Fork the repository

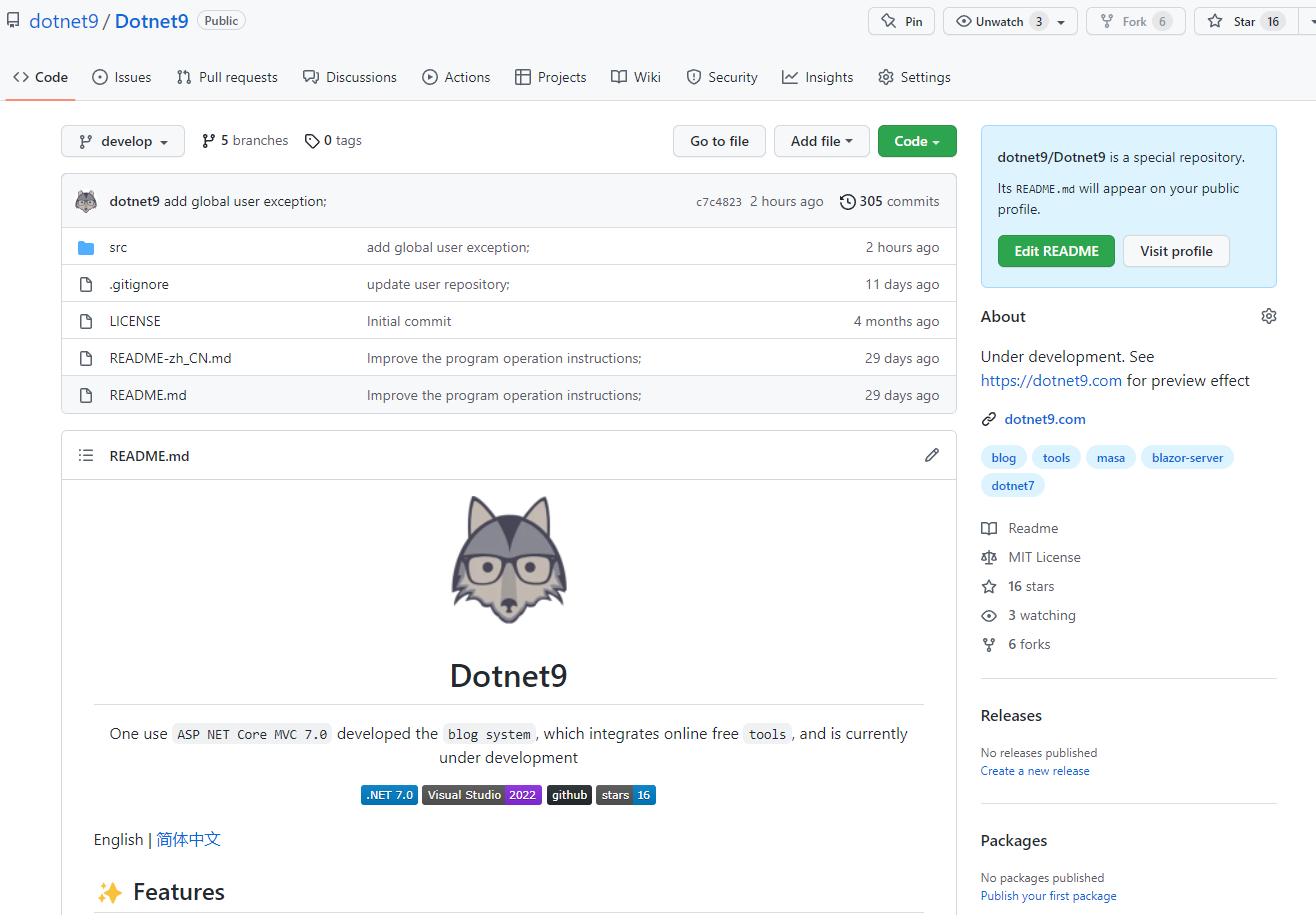click(1135, 21)
